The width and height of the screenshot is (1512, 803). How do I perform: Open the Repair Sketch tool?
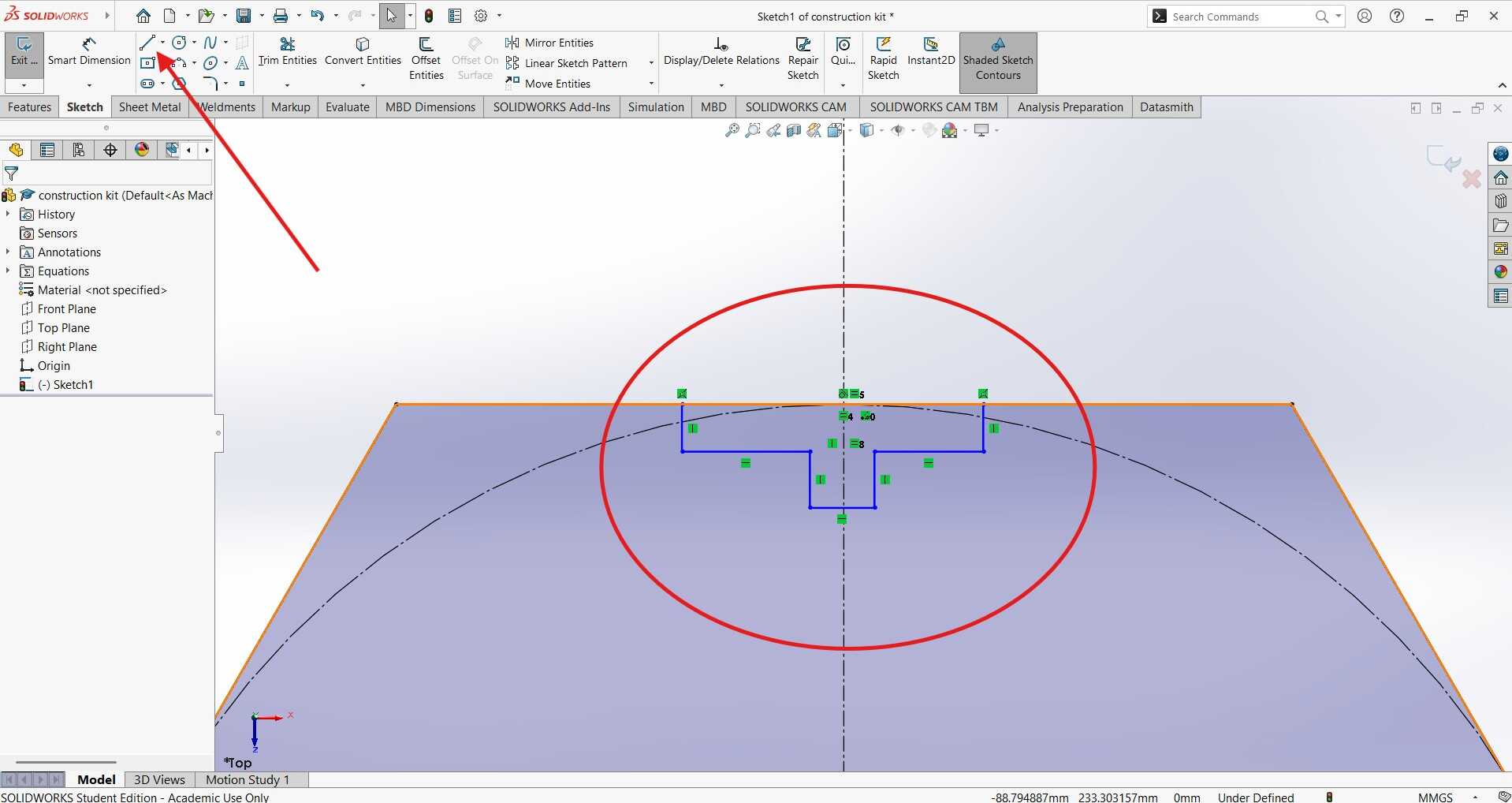[803, 58]
